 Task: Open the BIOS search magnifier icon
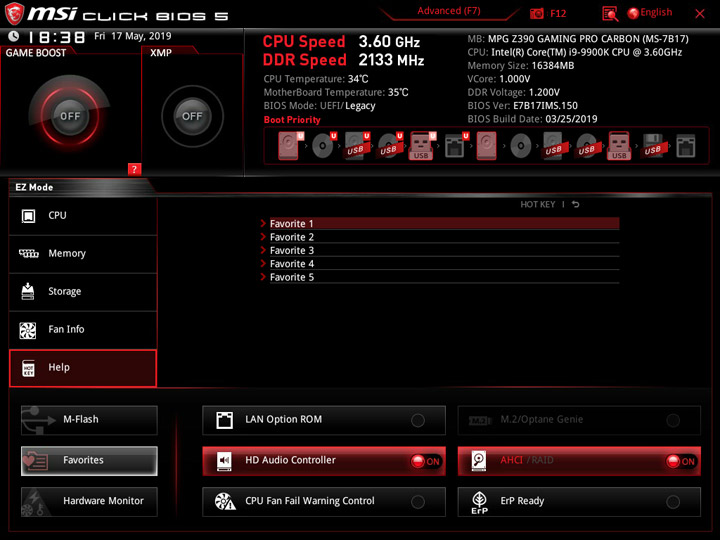click(610, 14)
